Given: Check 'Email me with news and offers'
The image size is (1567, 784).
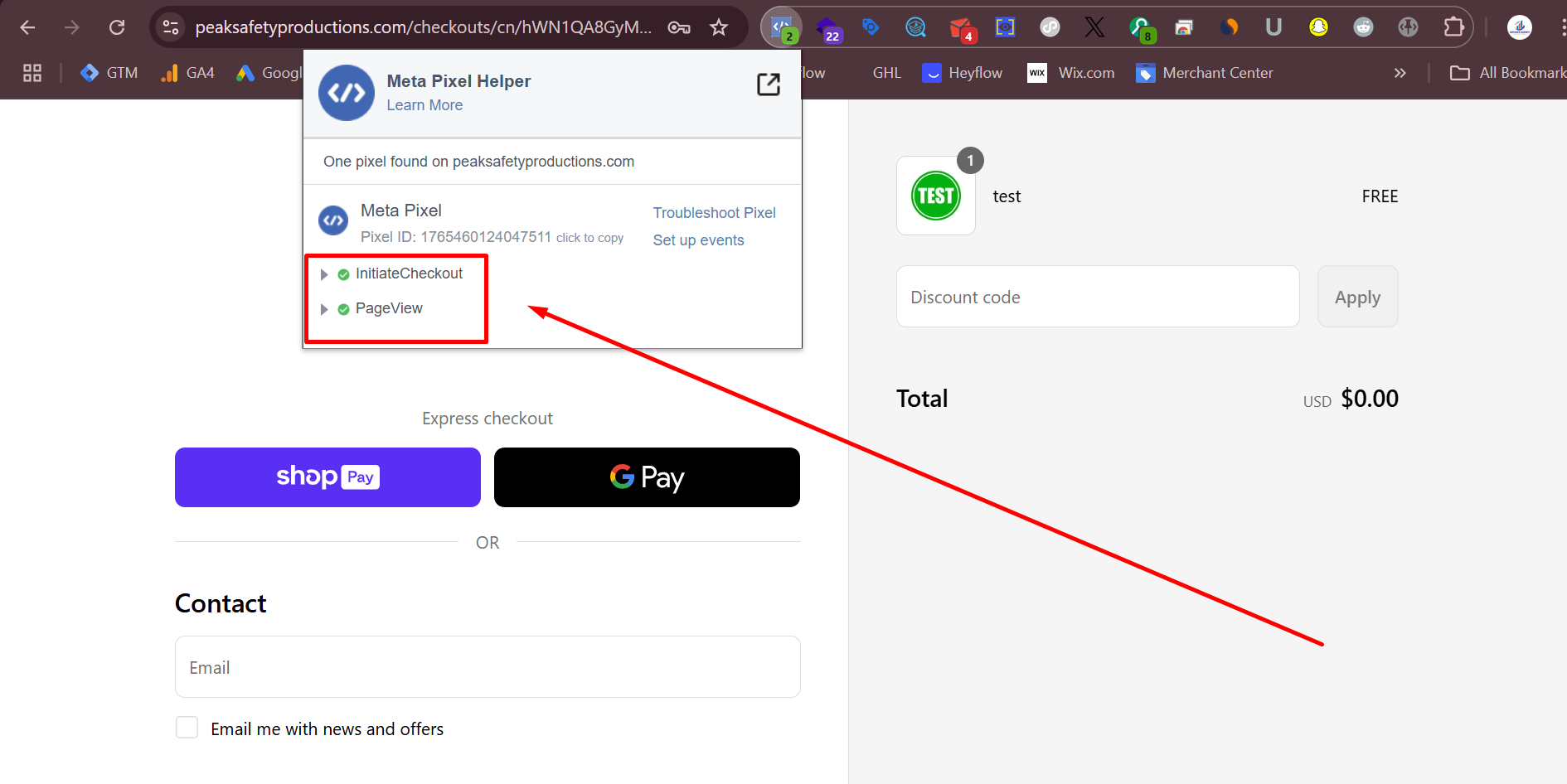Looking at the screenshot, I should 187,728.
